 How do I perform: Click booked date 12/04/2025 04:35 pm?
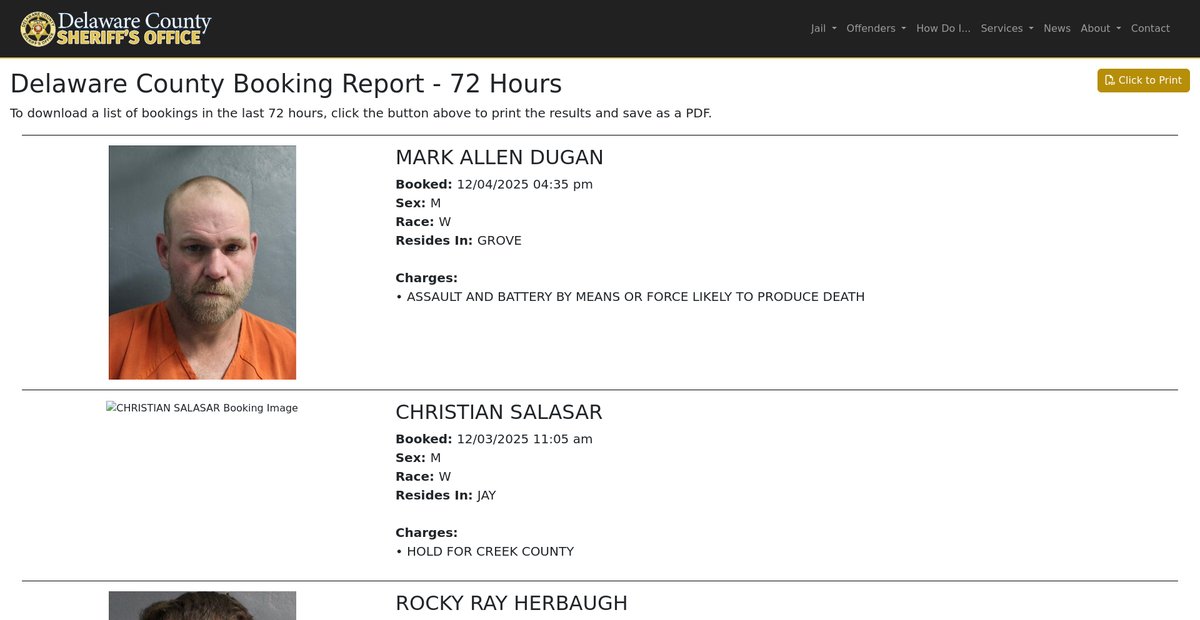point(525,184)
